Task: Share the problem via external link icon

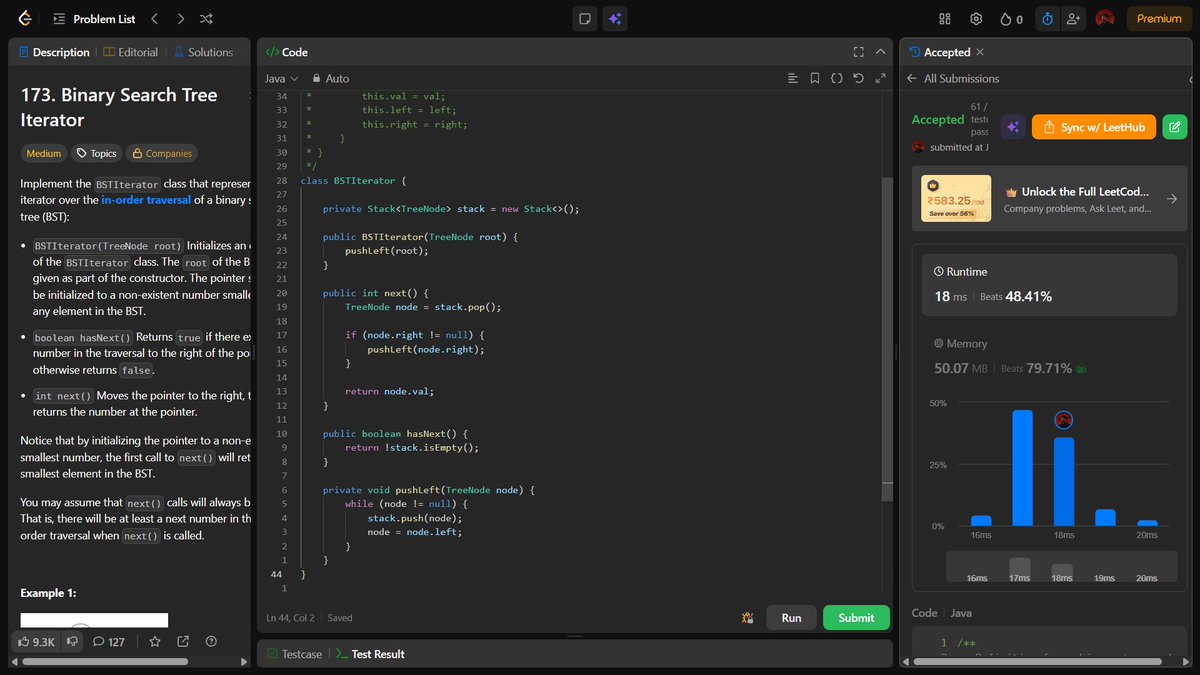Action: [x=183, y=641]
